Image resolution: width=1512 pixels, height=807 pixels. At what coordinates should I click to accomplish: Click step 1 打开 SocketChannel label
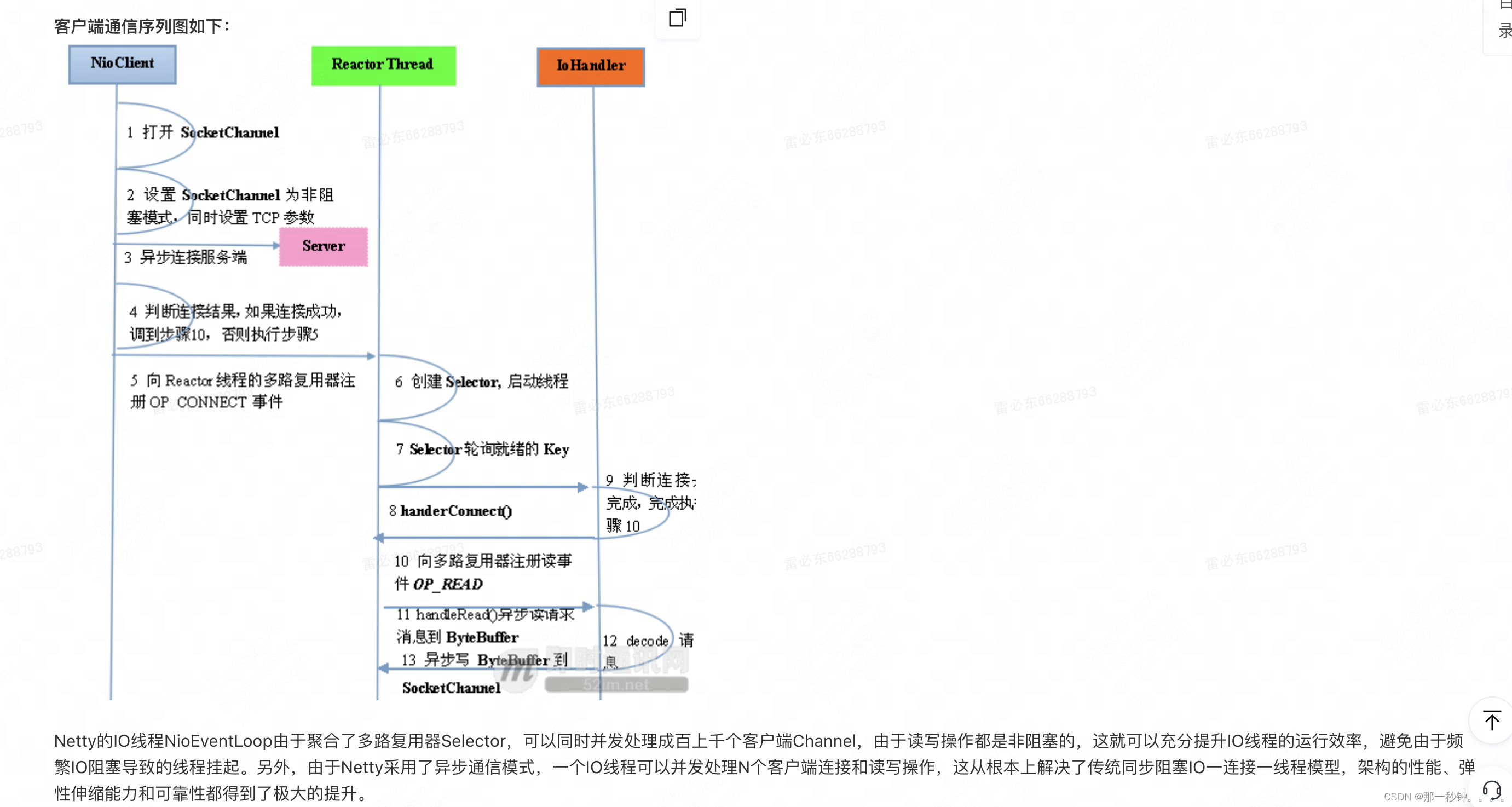click(x=203, y=132)
